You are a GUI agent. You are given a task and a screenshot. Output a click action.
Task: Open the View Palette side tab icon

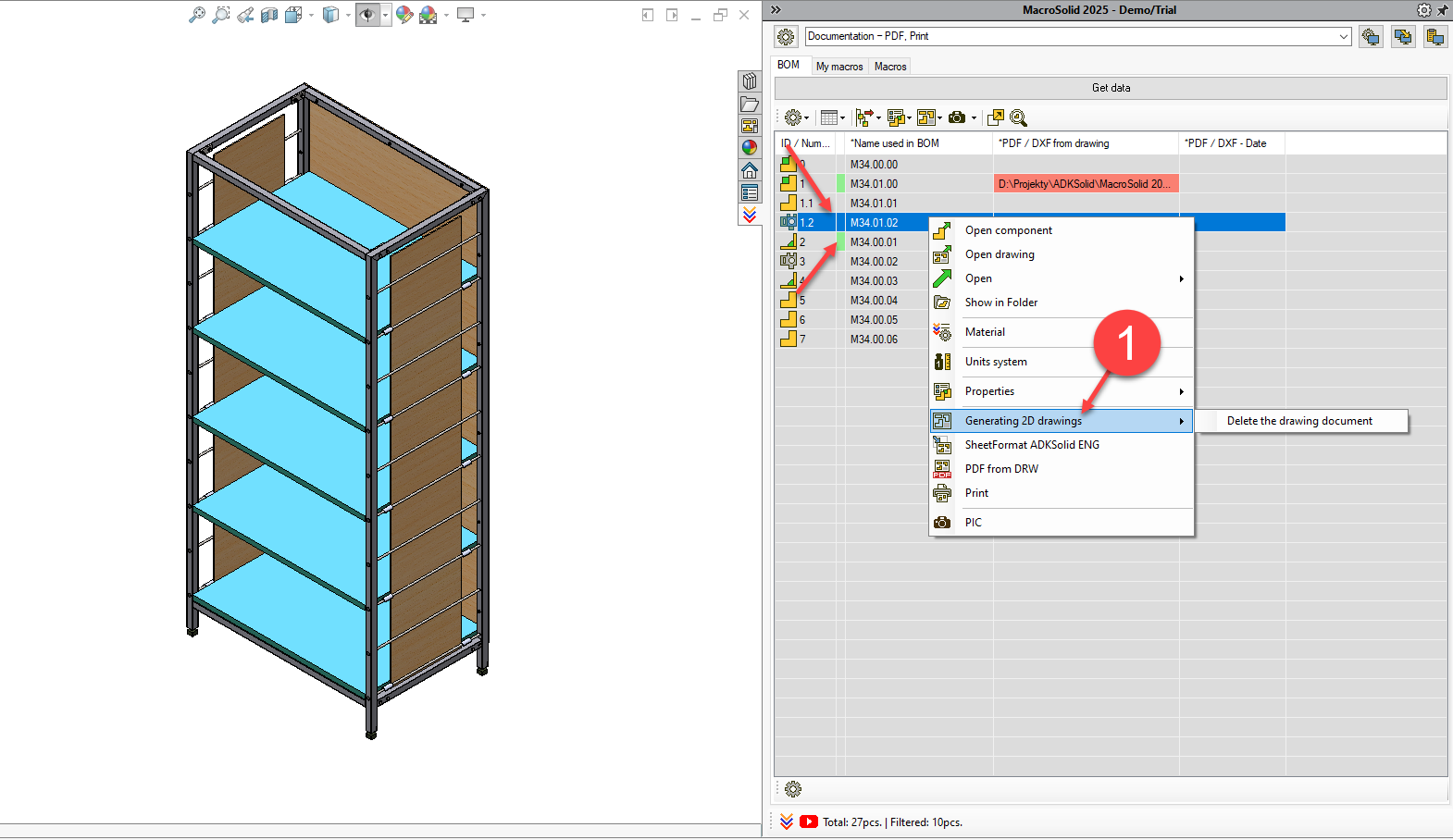pos(750,126)
